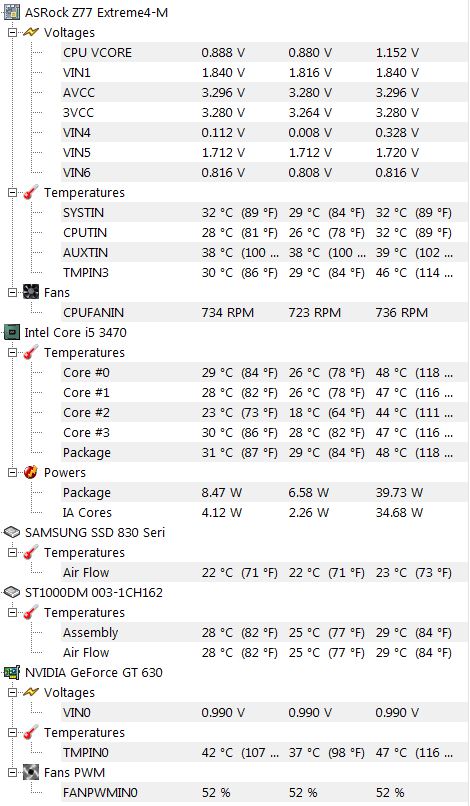Screen dimensions: 470x806
Task: Collapse the Powers node
Action: 12,472
